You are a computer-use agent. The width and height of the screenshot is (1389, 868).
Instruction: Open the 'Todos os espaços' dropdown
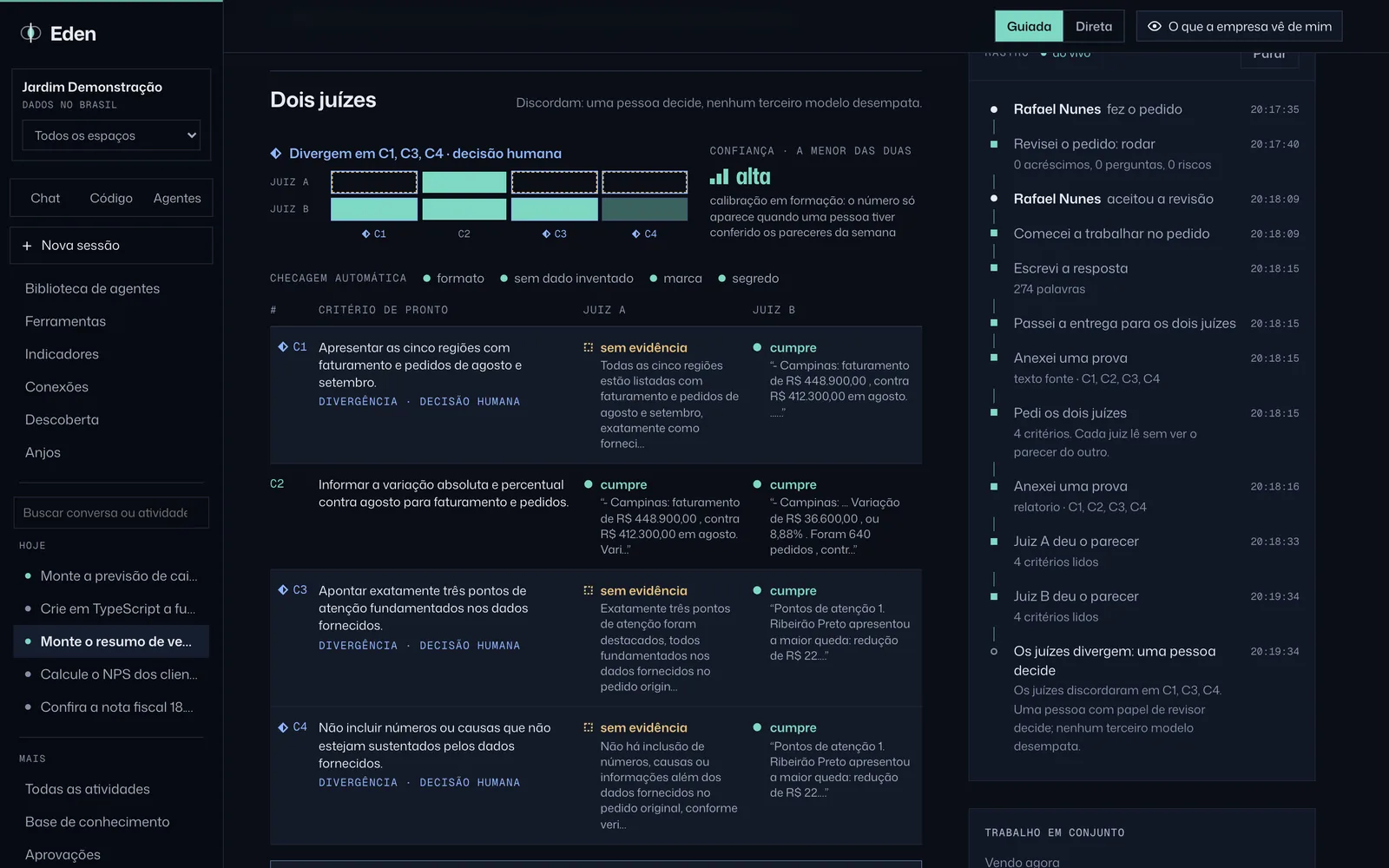pyautogui.click(x=111, y=135)
